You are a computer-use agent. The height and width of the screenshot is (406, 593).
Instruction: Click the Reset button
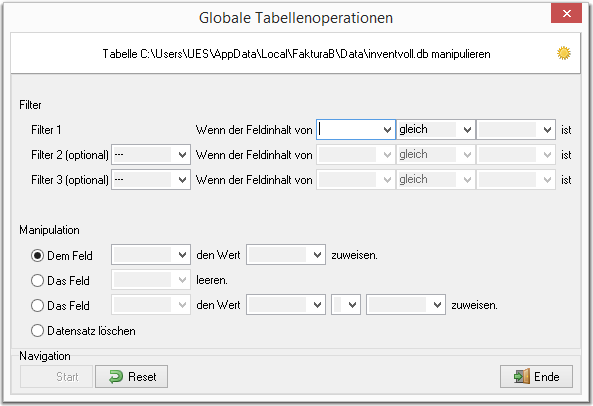132,377
